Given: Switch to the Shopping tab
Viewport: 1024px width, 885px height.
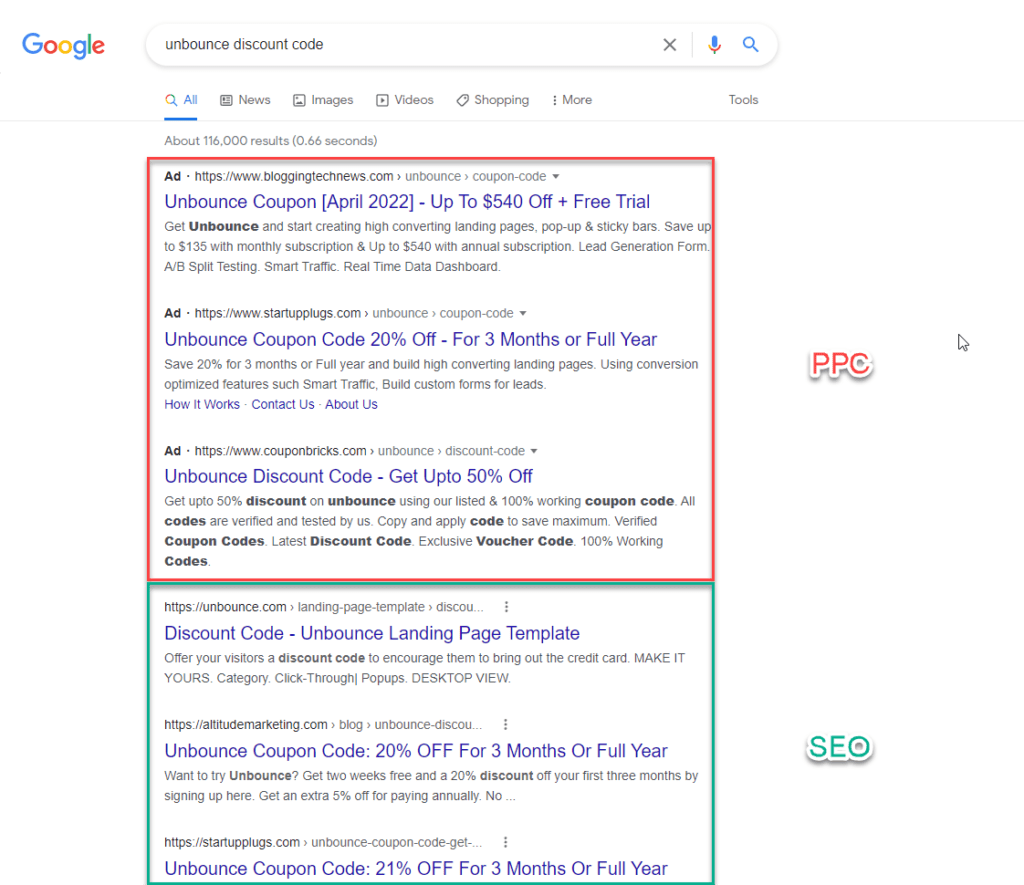Looking at the screenshot, I should coord(493,100).
